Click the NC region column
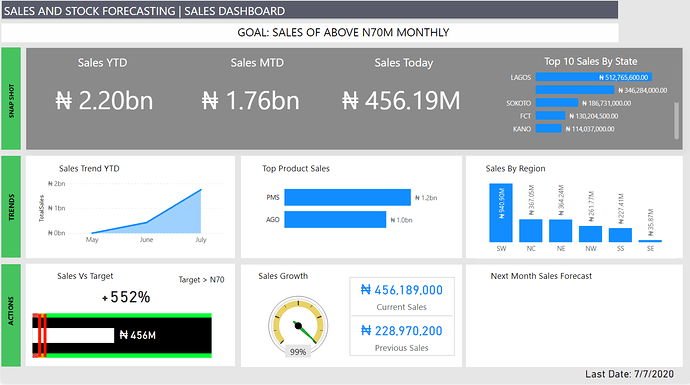The image size is (690, 385). pyautogui.click(x=531, y=231)
